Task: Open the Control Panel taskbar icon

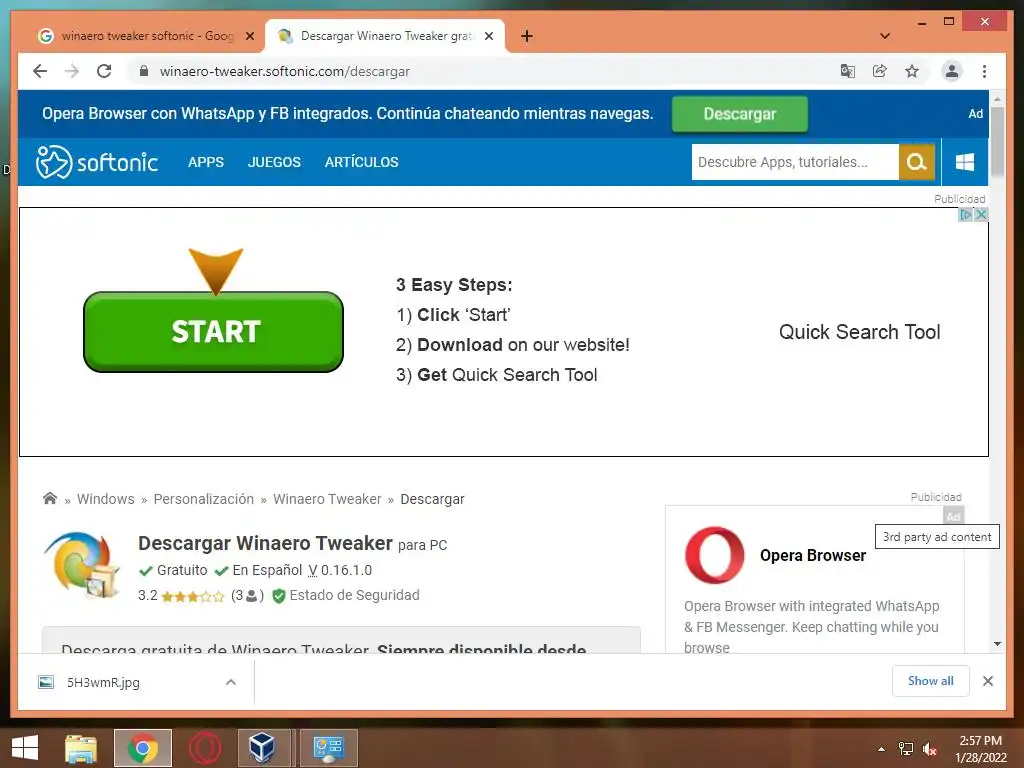Action: [x=328, y=748]
